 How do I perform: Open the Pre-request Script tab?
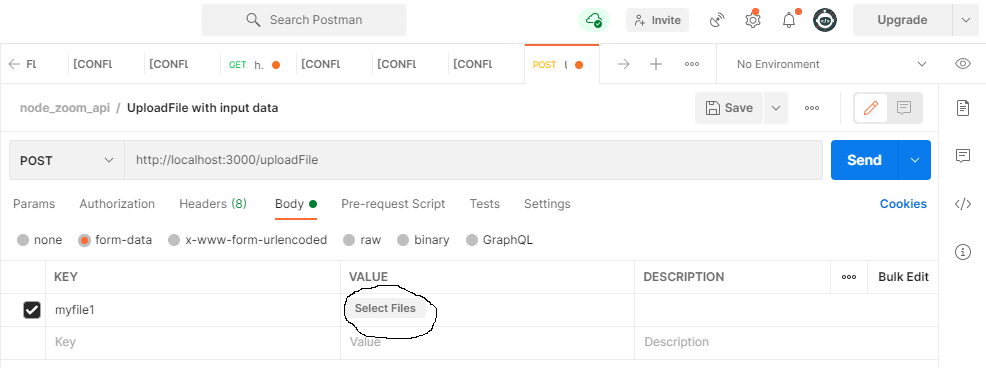pos(393,204)
